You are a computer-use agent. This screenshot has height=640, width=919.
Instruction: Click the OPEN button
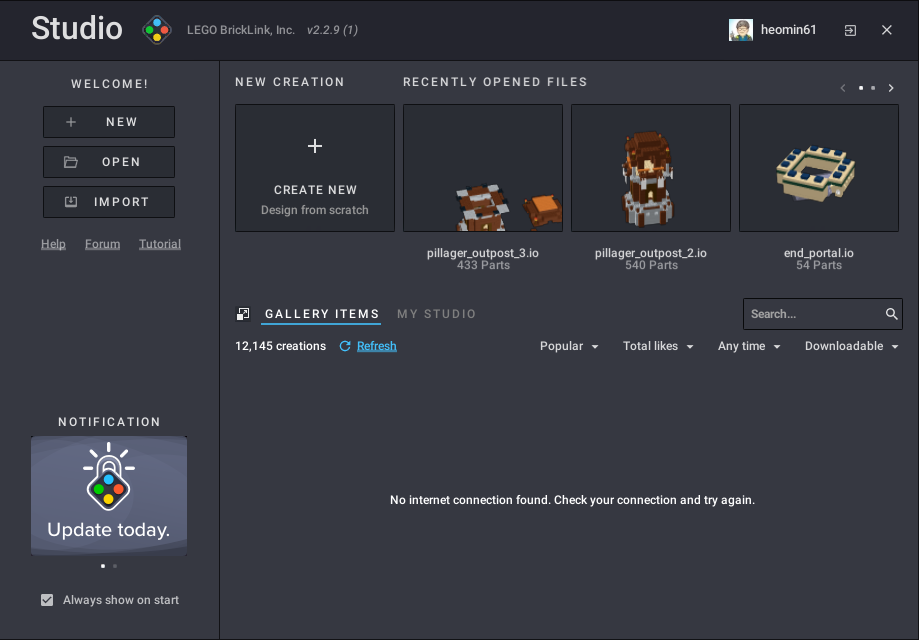point(109,162)
